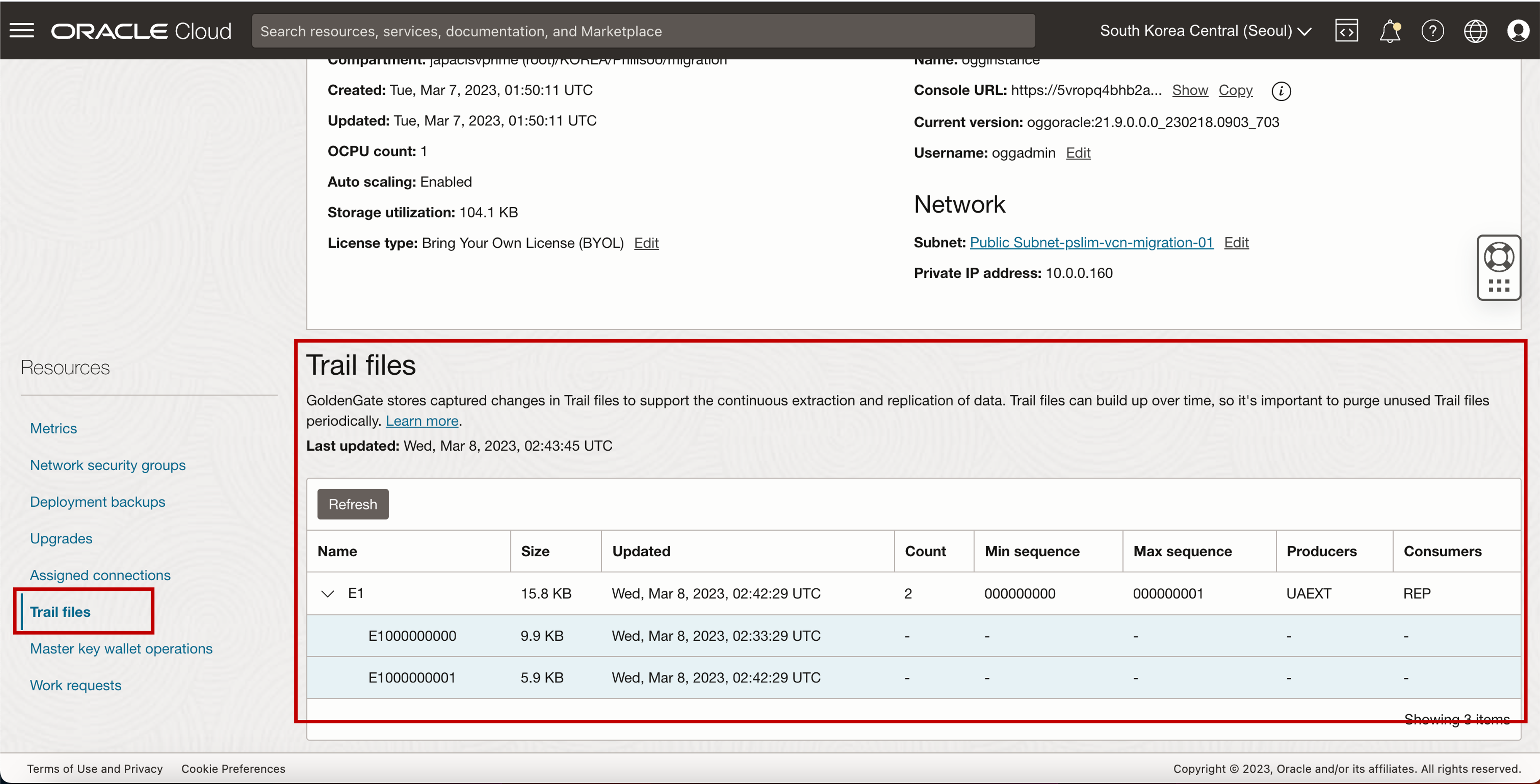This screenshot has width=1540, height=784.
Task: Open the notifications bell
Action: pyautogui.click(x=1390, y=31)
